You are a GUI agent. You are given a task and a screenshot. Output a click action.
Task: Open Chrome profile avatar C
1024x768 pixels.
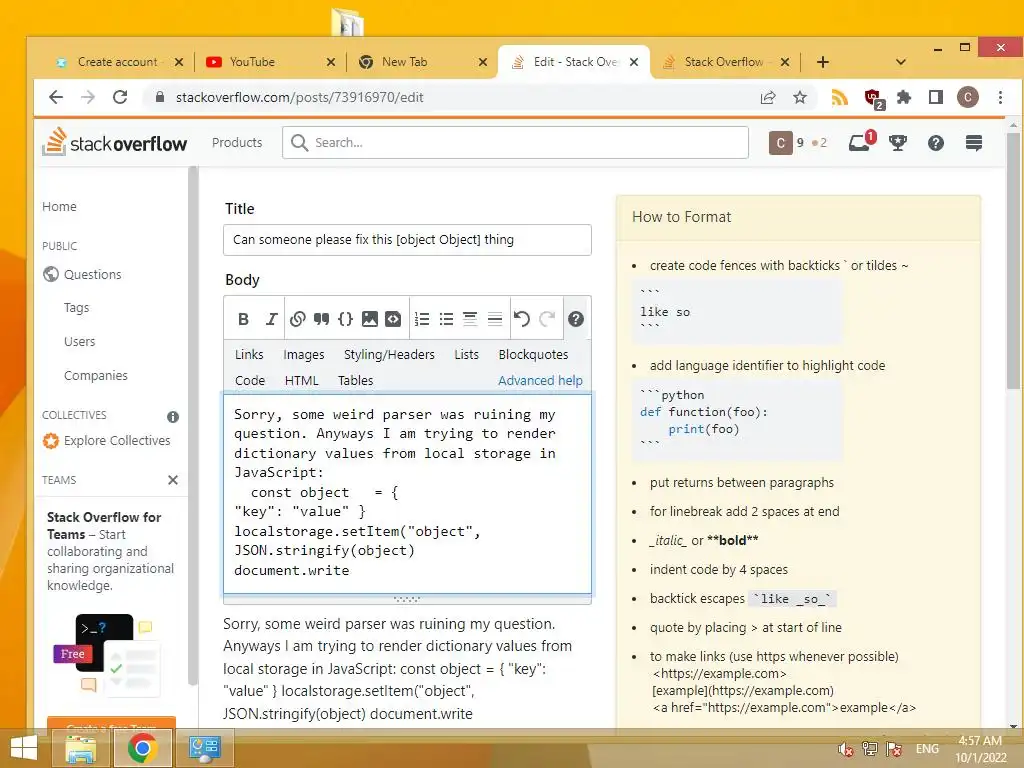pyautogui.click(x=968, y=97)
